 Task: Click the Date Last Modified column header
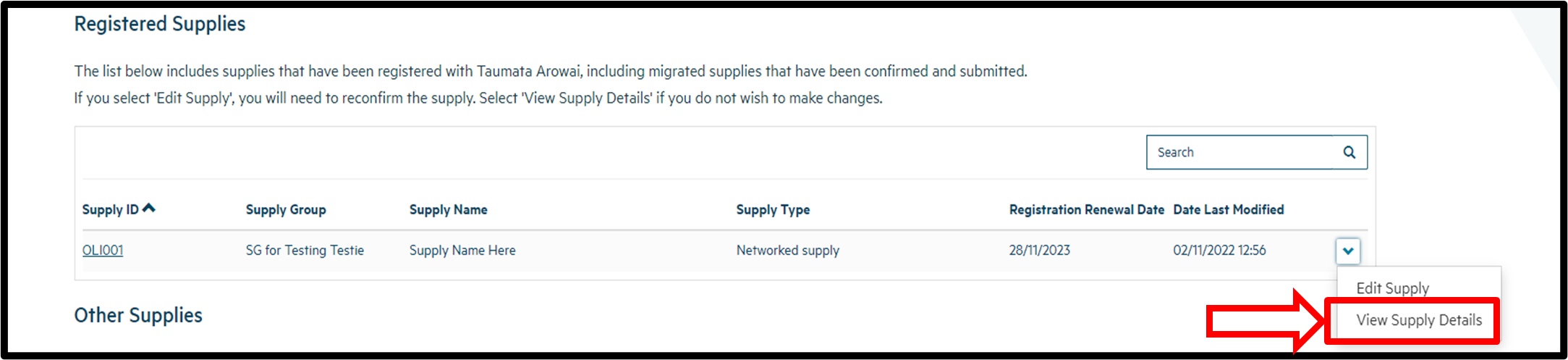click(1228, 210)
